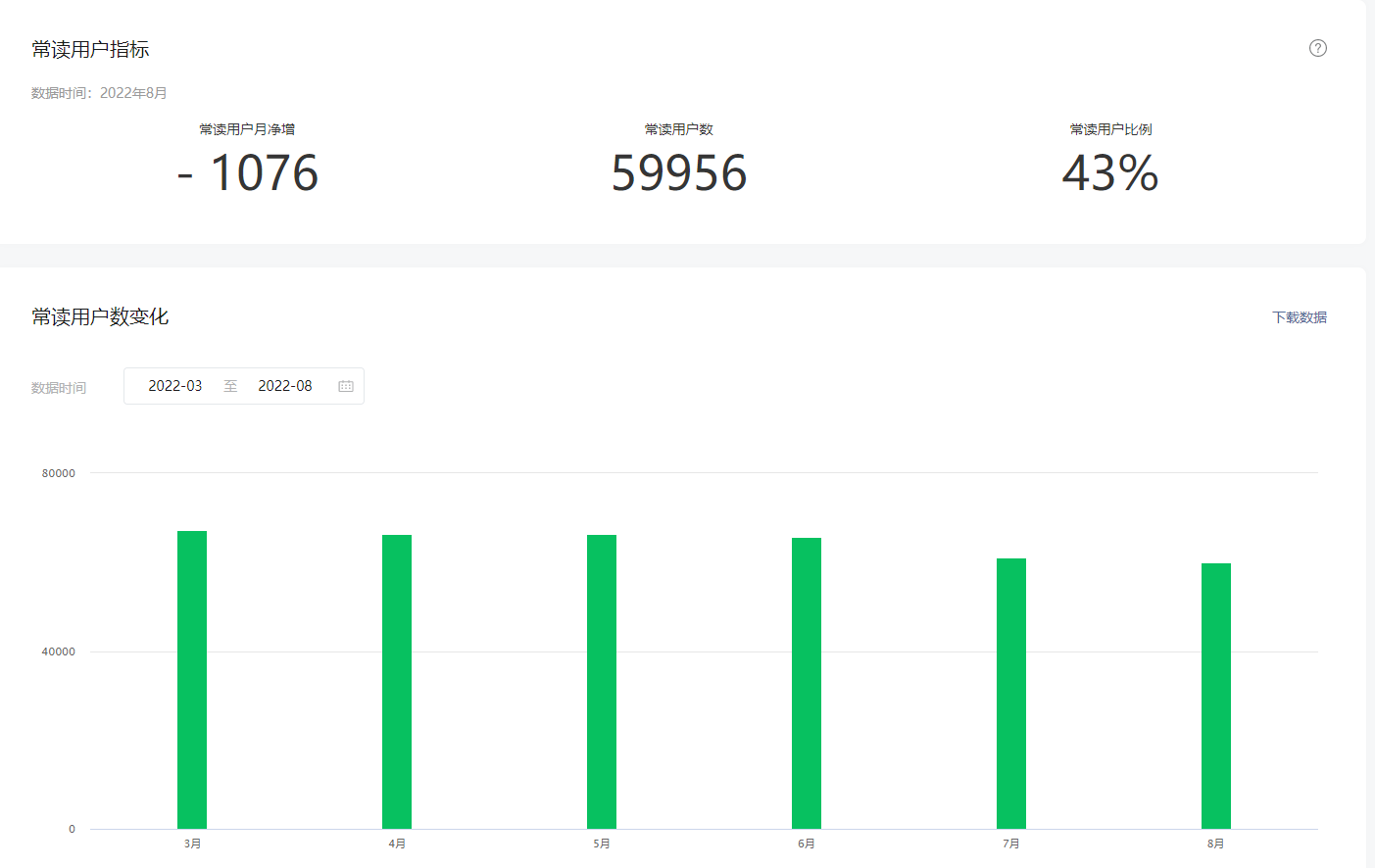Click the 8月 green bar

pos(1216,696)
